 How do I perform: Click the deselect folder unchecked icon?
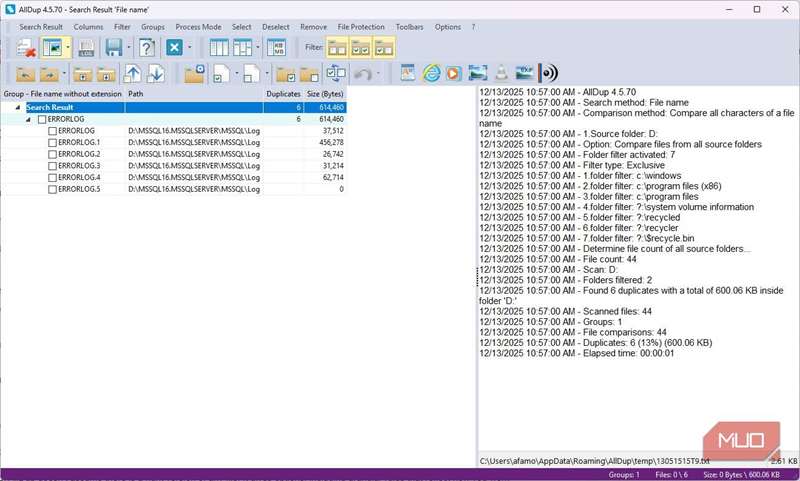pyautogui.click(x=309, y=74)
